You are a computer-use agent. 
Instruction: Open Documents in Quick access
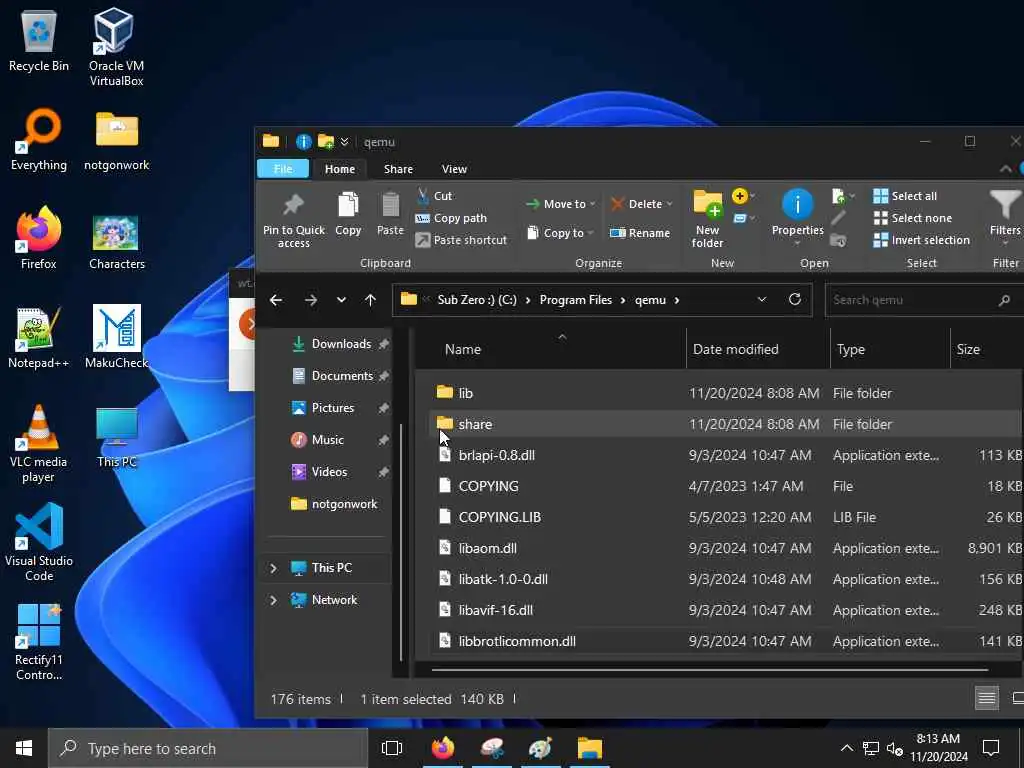(340, 376)
